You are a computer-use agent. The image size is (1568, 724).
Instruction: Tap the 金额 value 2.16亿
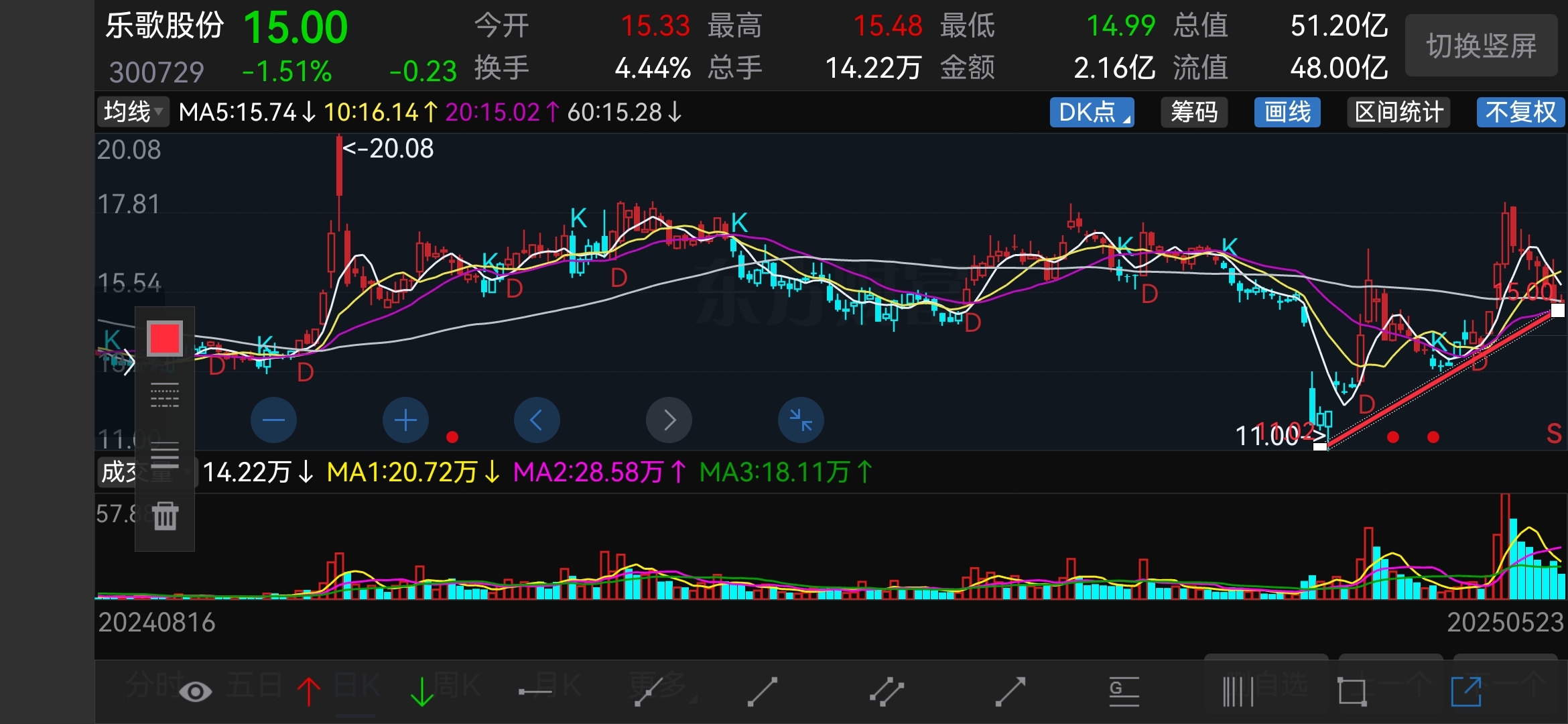tap(1115, 68)
